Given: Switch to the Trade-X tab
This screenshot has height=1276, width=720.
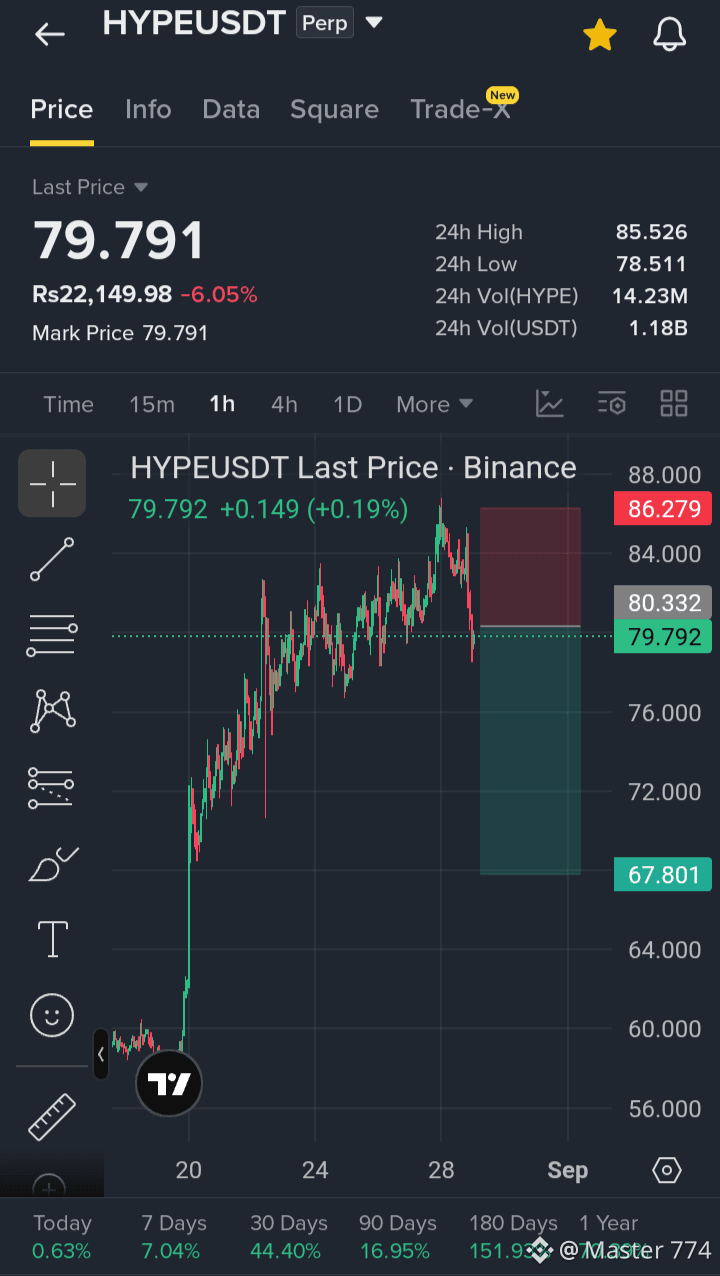Looking at the screenshot, I should tap(461, 109).
